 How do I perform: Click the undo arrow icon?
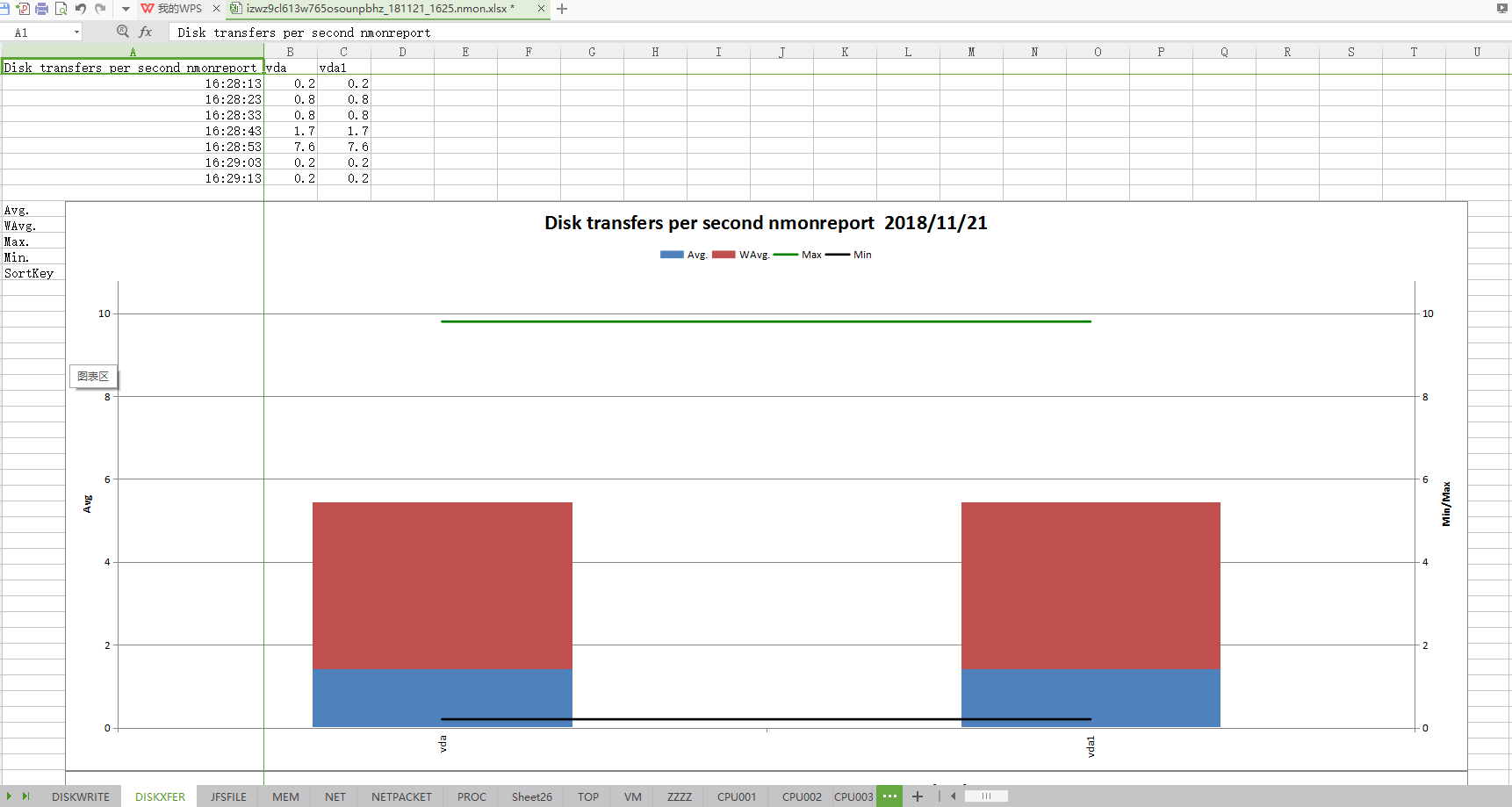coord(81,9)
